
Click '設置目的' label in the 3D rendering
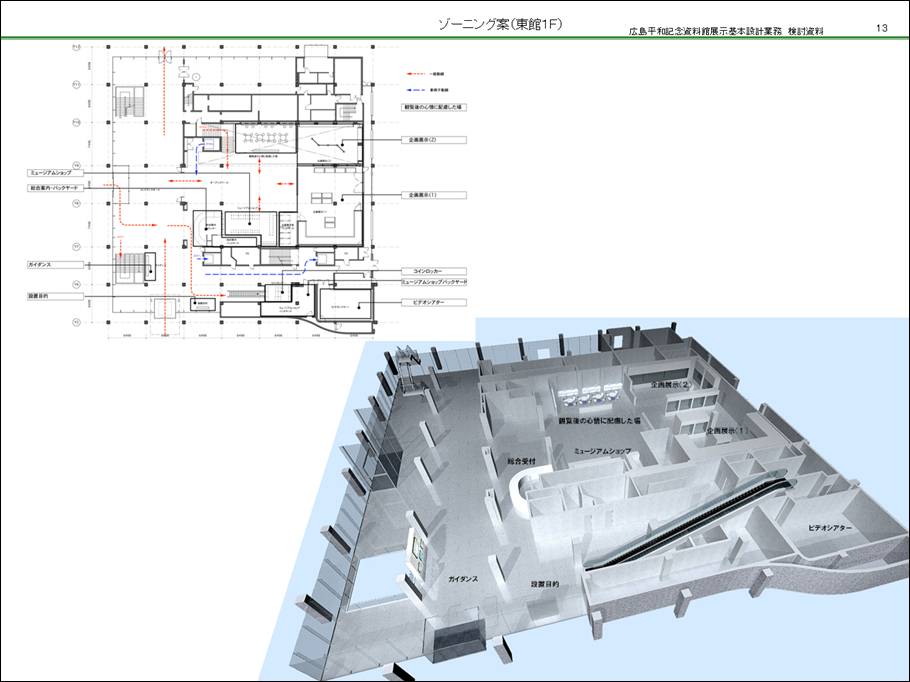tap(544, 584)
